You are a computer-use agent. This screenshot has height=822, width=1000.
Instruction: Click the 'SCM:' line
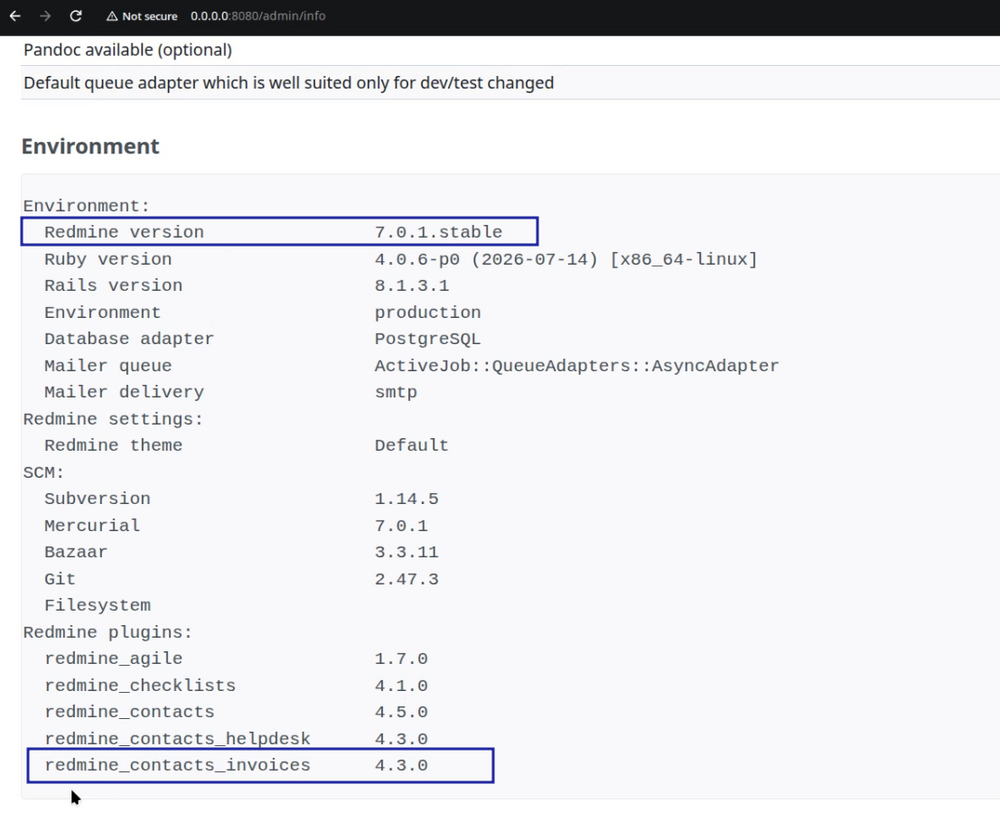point(43,473)
